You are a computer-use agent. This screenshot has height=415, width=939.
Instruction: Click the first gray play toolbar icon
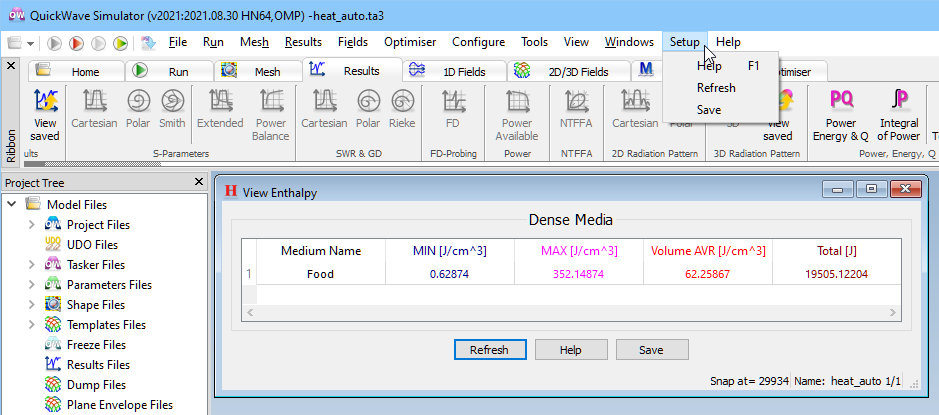point(54,43)
